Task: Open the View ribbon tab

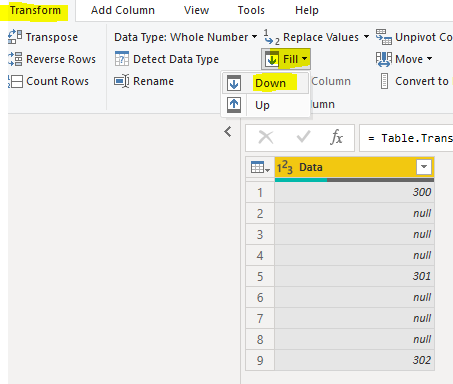Action: coord(196,10)
